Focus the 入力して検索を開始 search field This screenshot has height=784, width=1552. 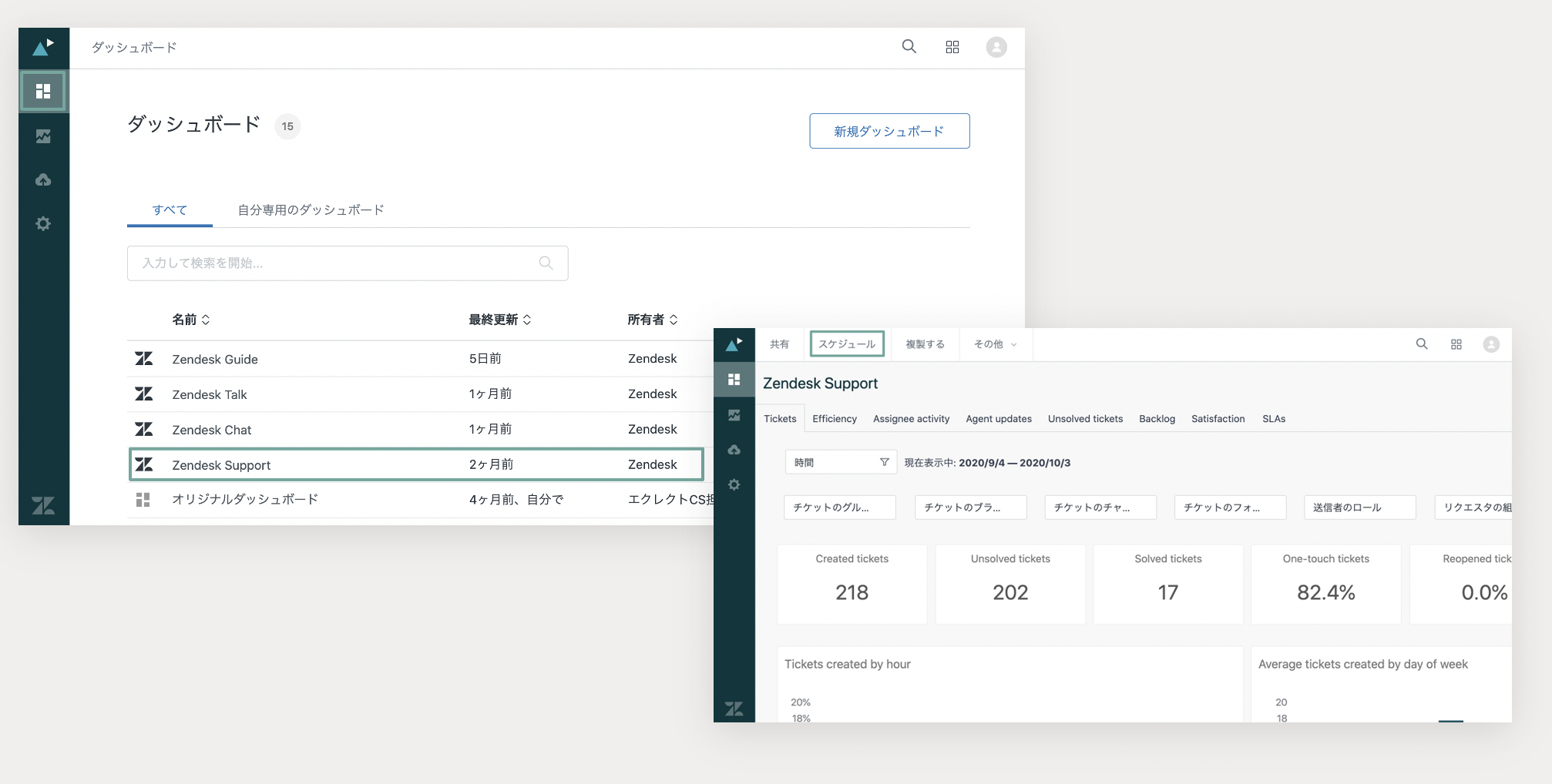(x=348, y=263)
